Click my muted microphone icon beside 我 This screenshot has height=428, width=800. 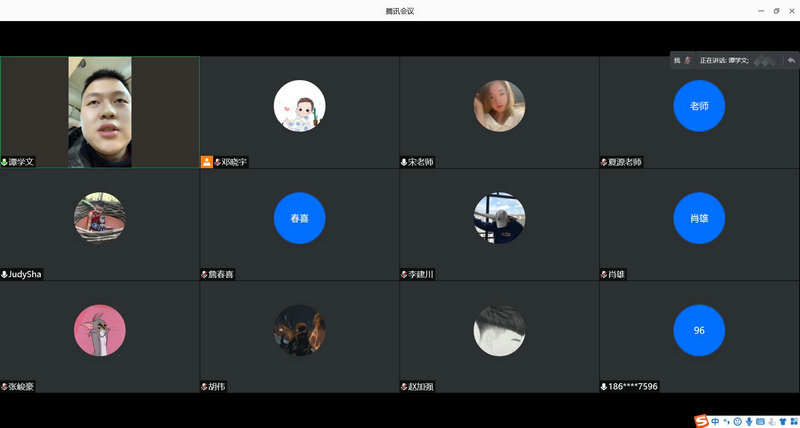[x=687, y=60]
